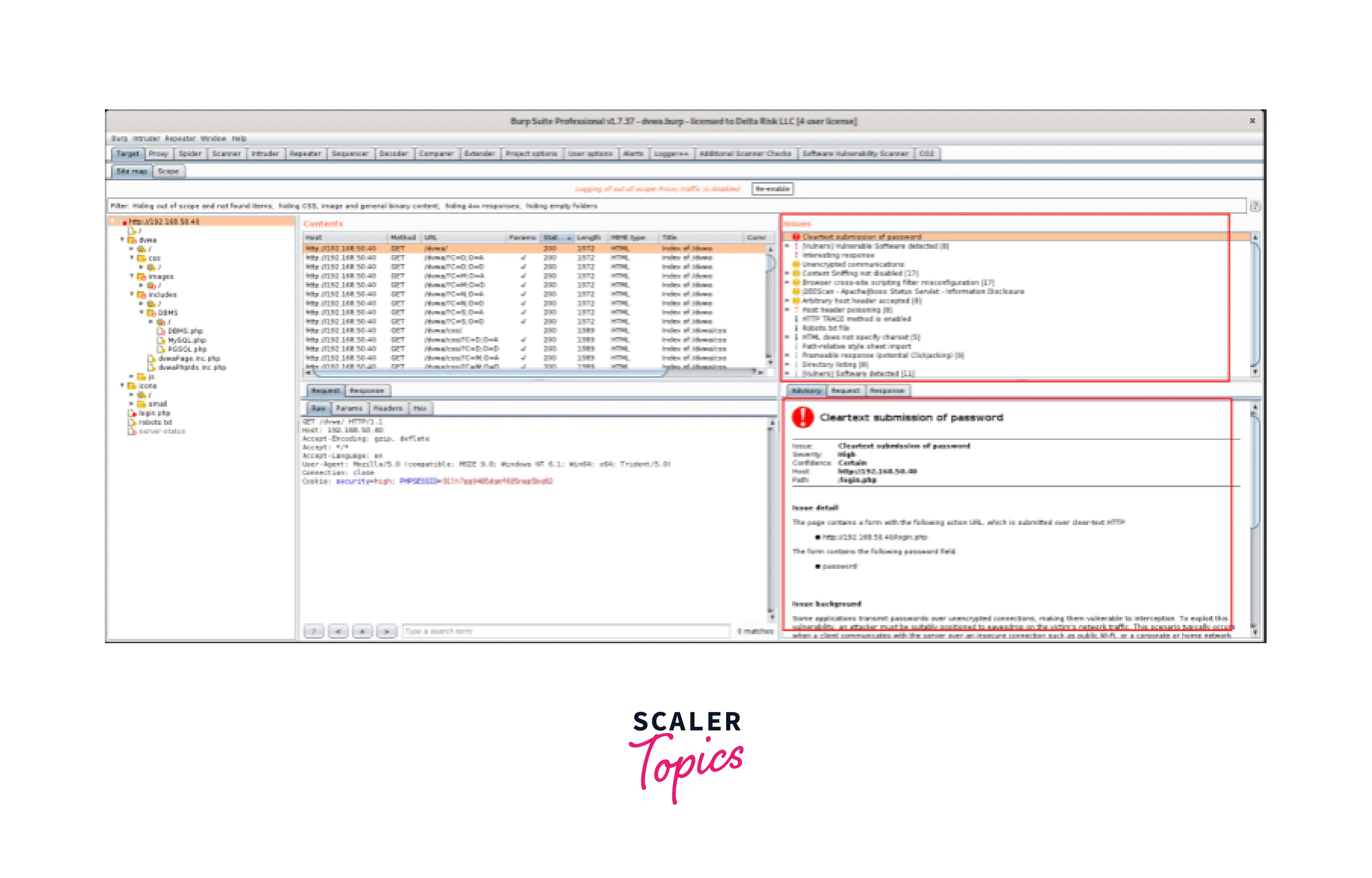Click the previous match arrow button in search bar
The width and height of the screenshot is (1372, 878).
338,631
